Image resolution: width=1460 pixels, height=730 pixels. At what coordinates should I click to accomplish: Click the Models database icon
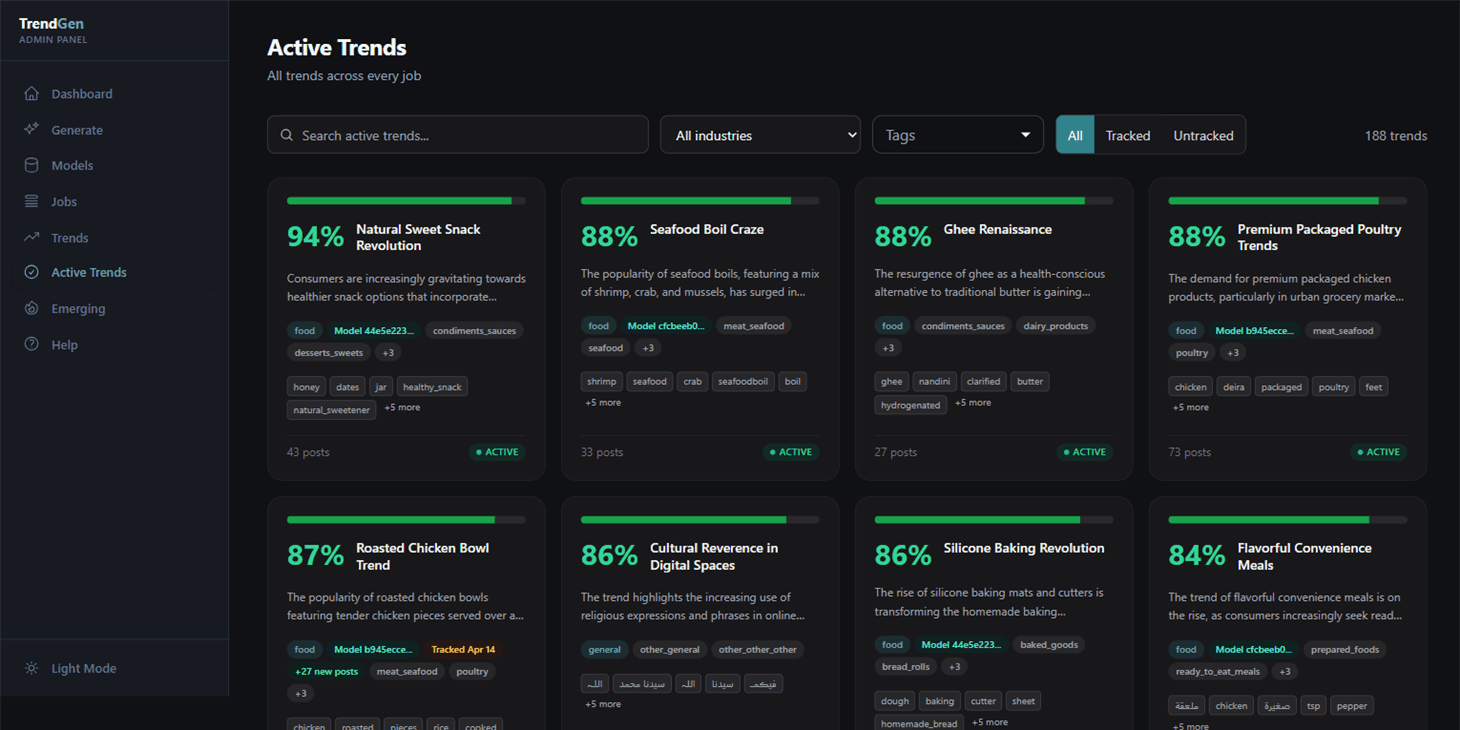tap(32, 165)
